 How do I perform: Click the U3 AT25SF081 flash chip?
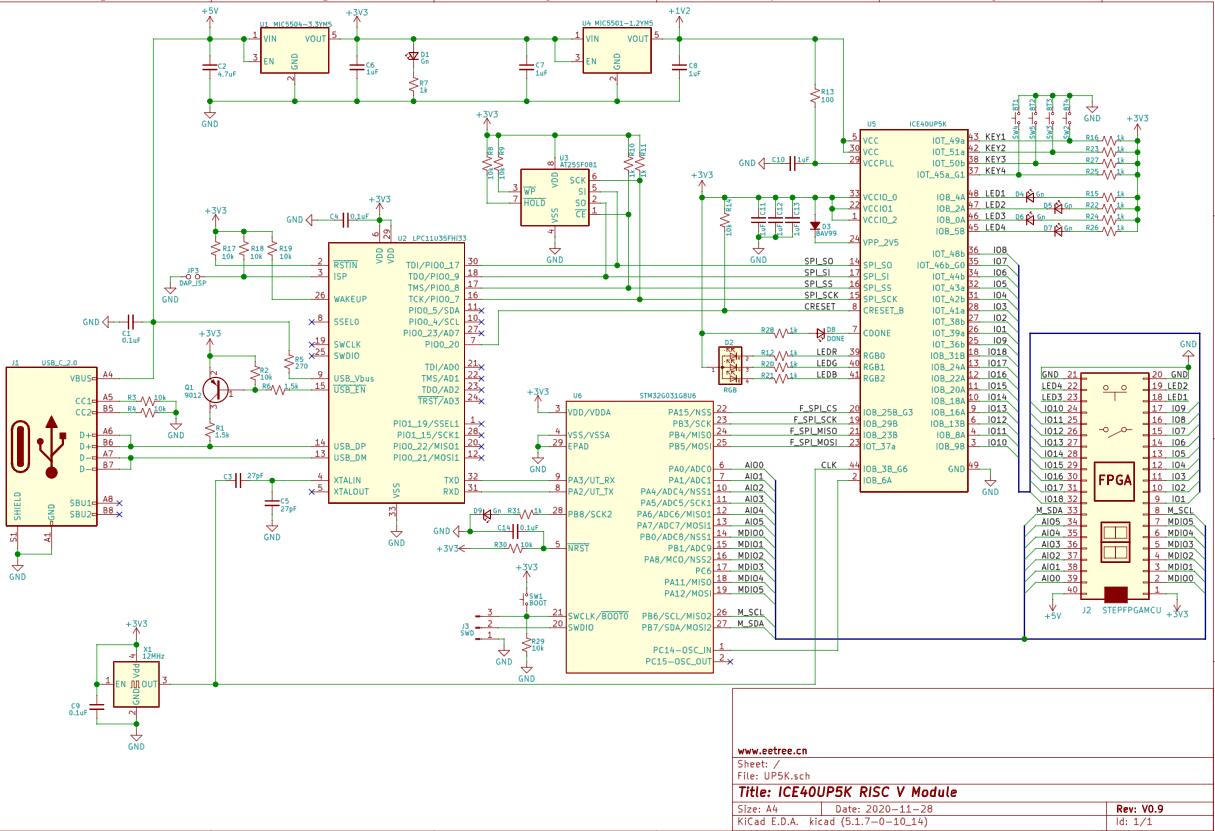pos(554,197)
